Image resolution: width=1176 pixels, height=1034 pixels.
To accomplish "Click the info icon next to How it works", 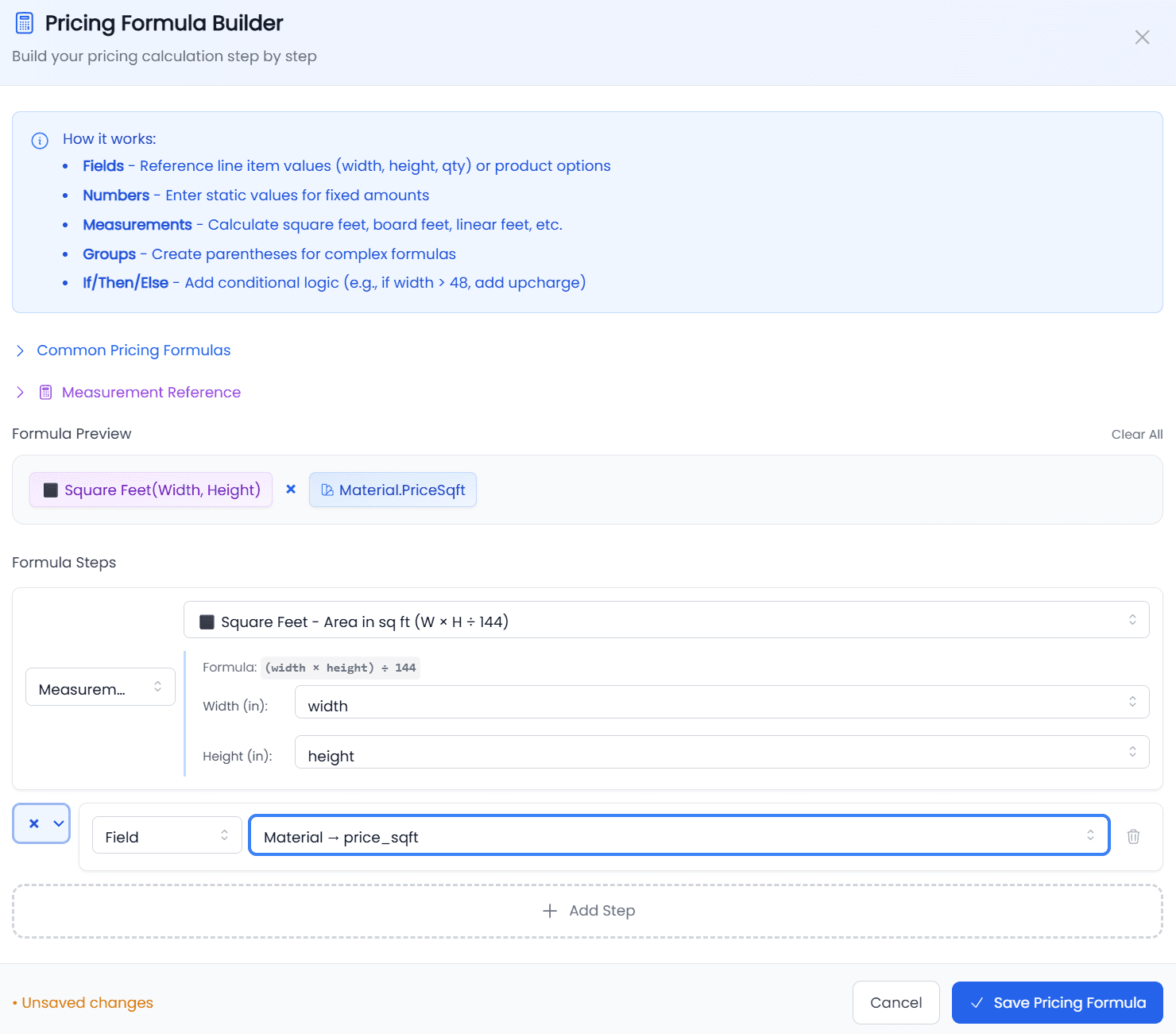I will coord(40,140).
